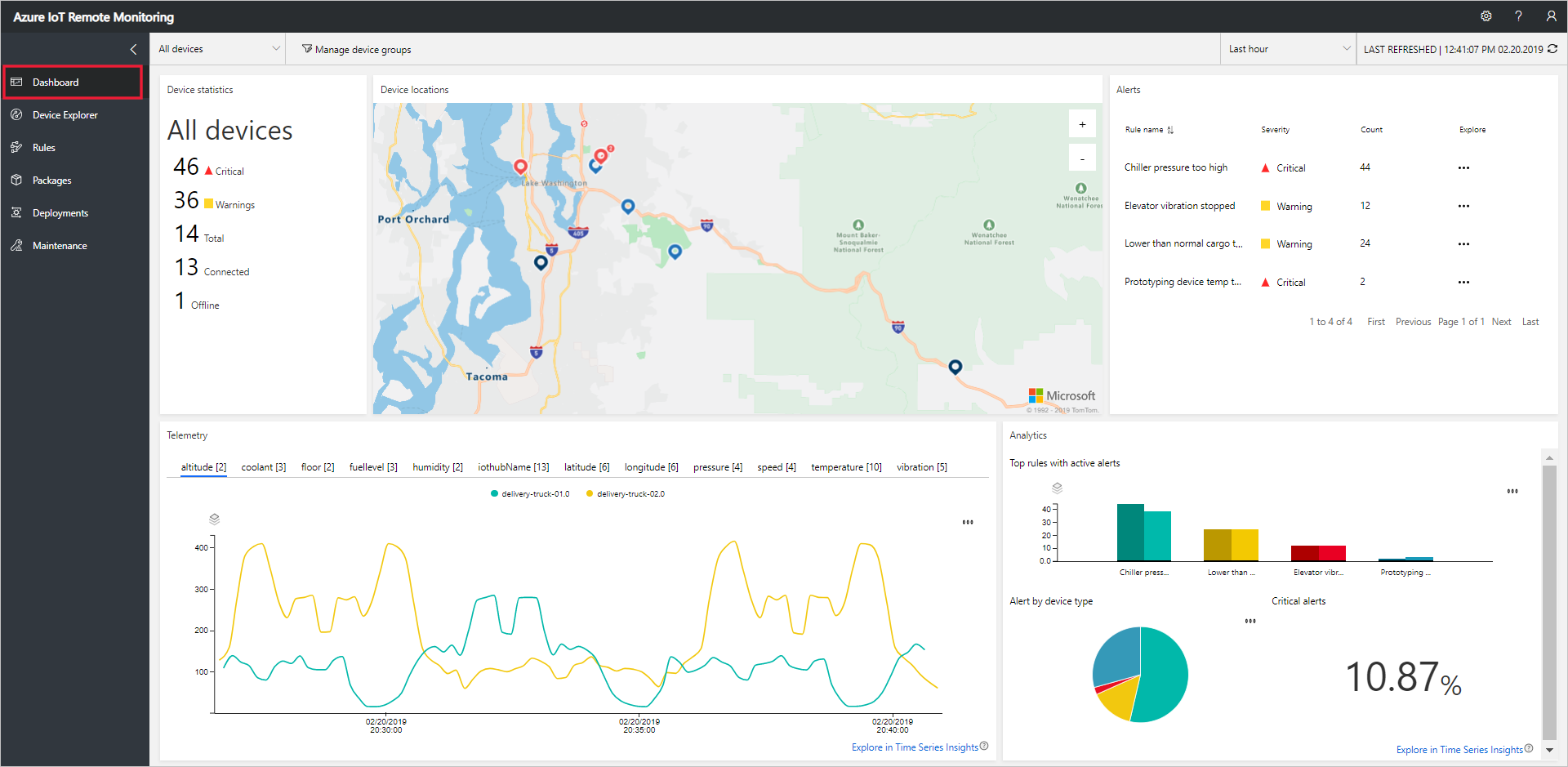Select the speed [4] telemetry tab
This screenshot has height=767, width=1568.
click(777, 467)
